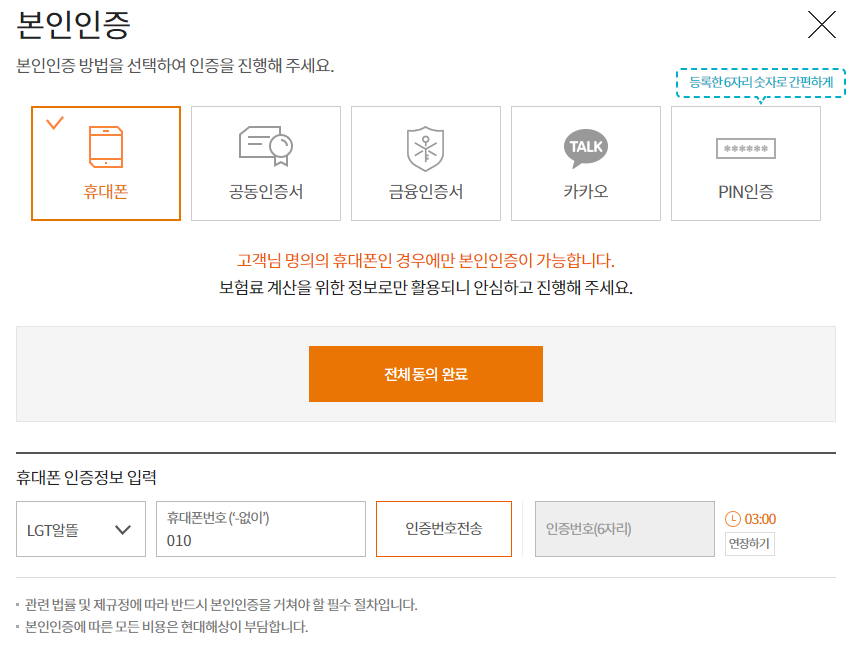Click the orange clock timer icon
Screen dimensions: 857x666
[x=733, y=519]
